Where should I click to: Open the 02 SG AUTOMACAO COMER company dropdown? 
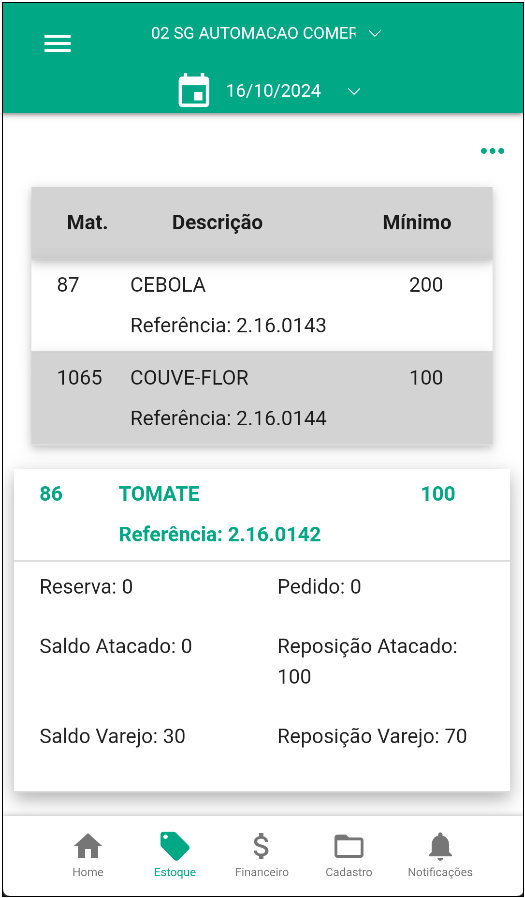(254, 33)
